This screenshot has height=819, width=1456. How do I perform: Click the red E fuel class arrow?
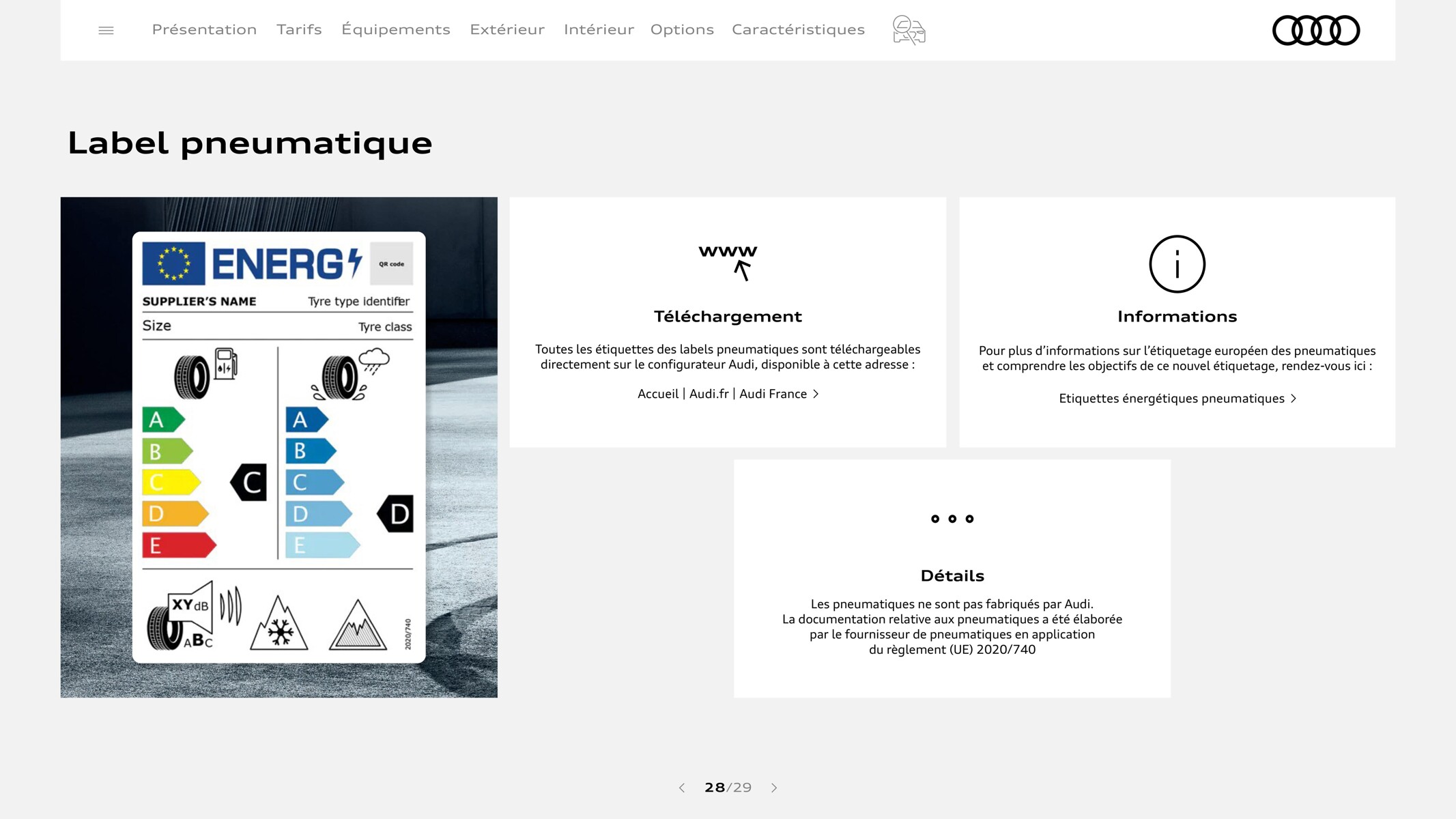pyautogui.click(x=179, y=545)
